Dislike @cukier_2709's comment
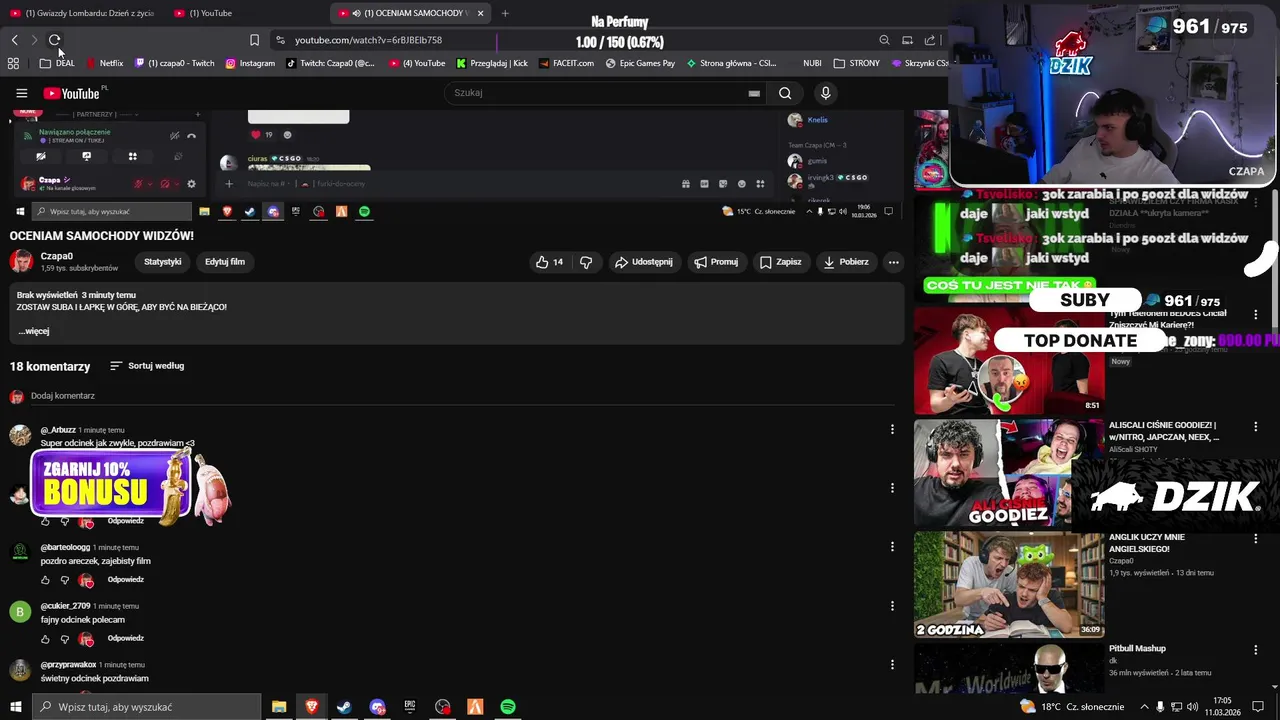The image size is (1280, 720). (65, 639)
